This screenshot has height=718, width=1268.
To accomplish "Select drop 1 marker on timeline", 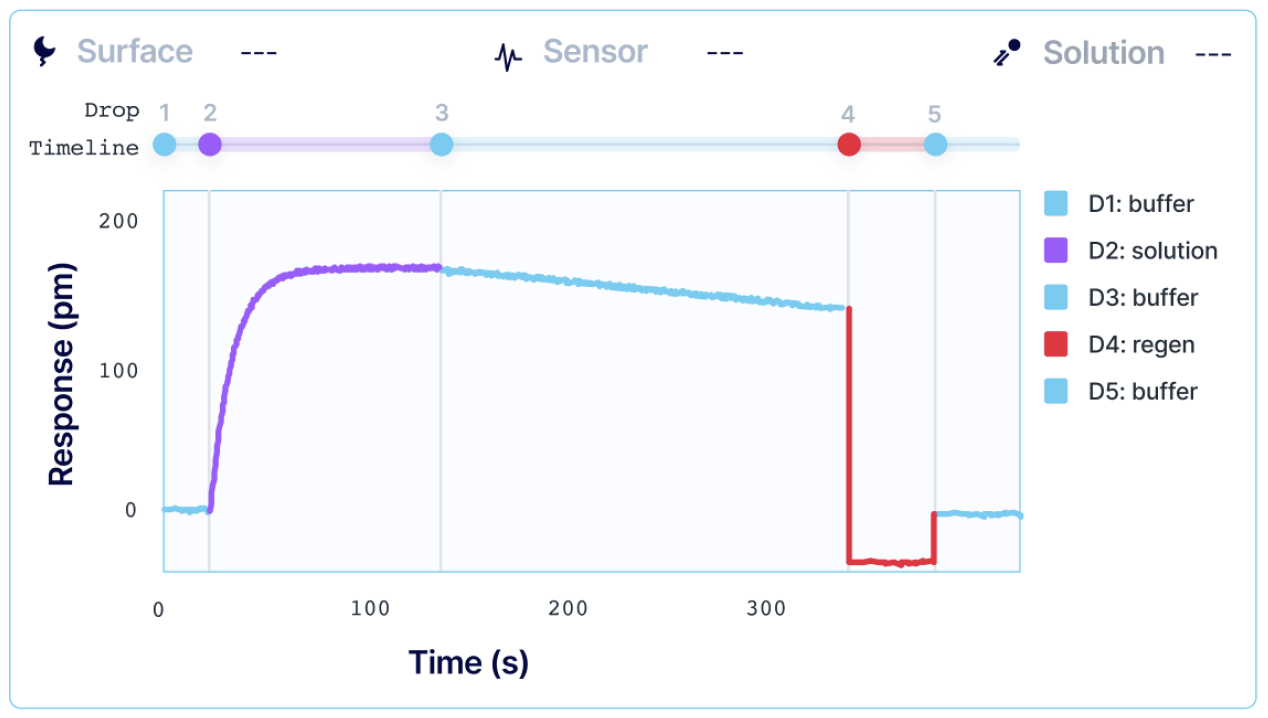I will (x=165, y=145).
